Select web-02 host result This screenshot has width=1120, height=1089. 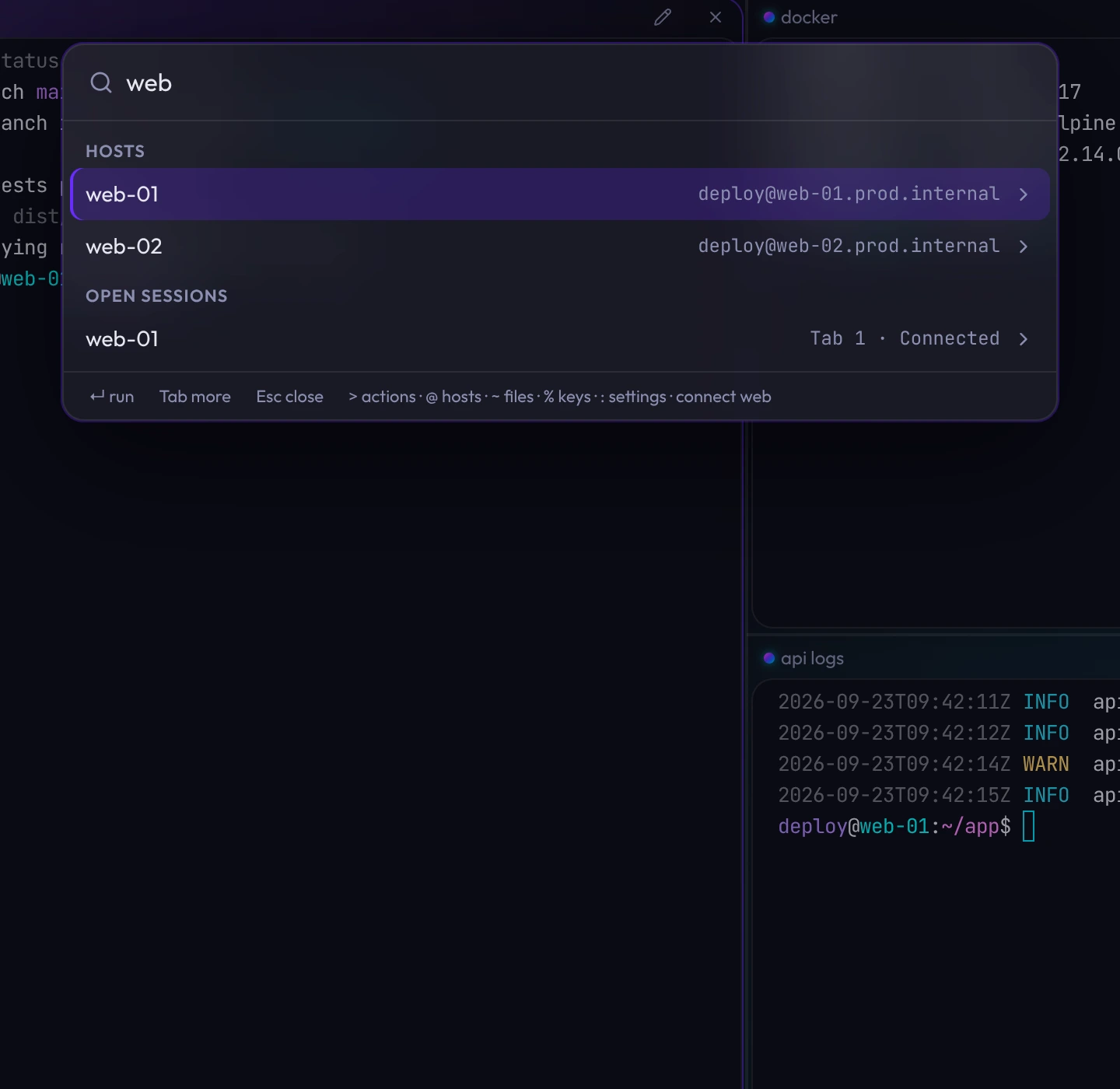560,246
